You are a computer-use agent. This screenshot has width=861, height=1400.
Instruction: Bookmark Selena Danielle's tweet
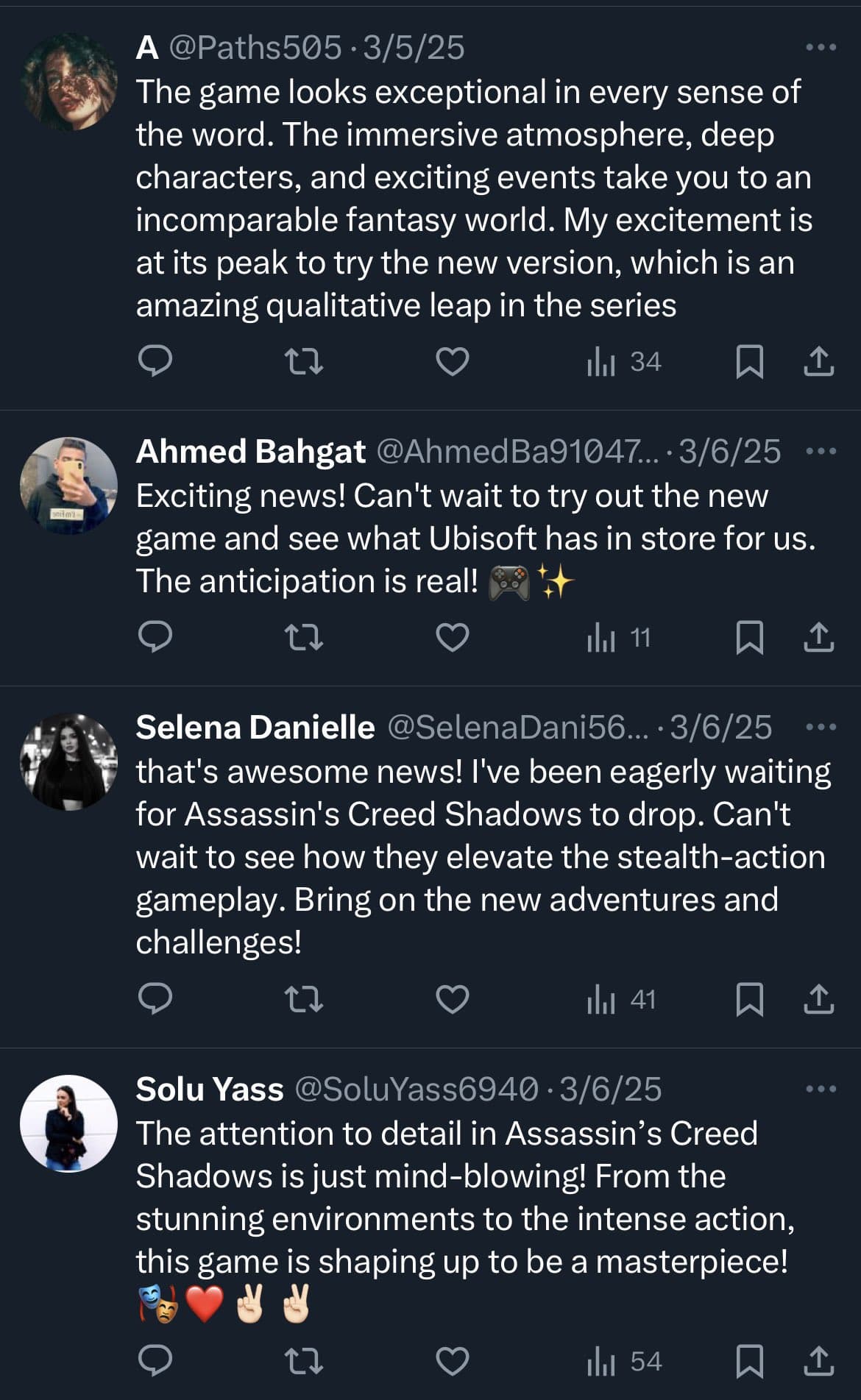tap(749, 999)
